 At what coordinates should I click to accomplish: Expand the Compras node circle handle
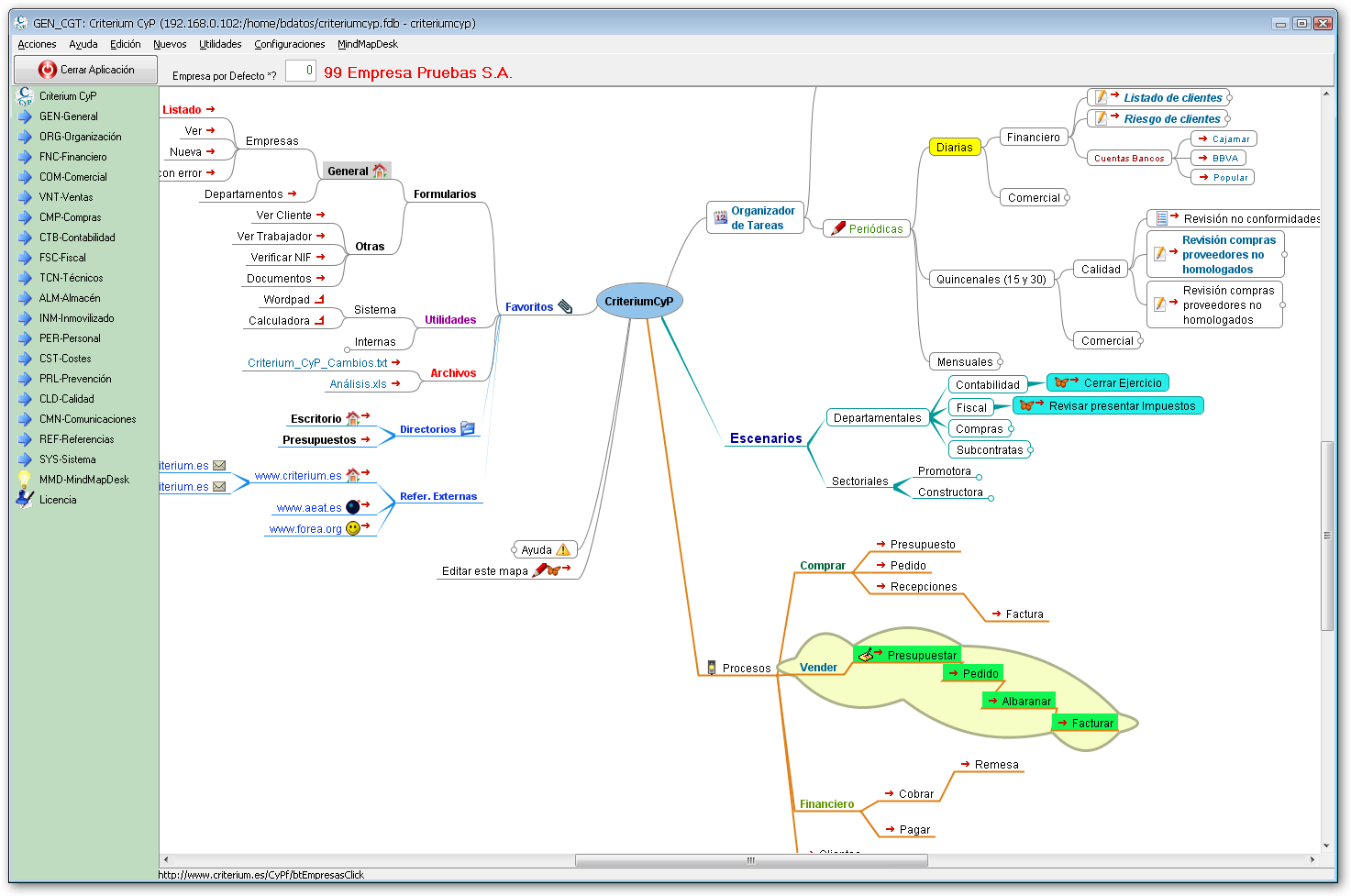point(1011,429)
